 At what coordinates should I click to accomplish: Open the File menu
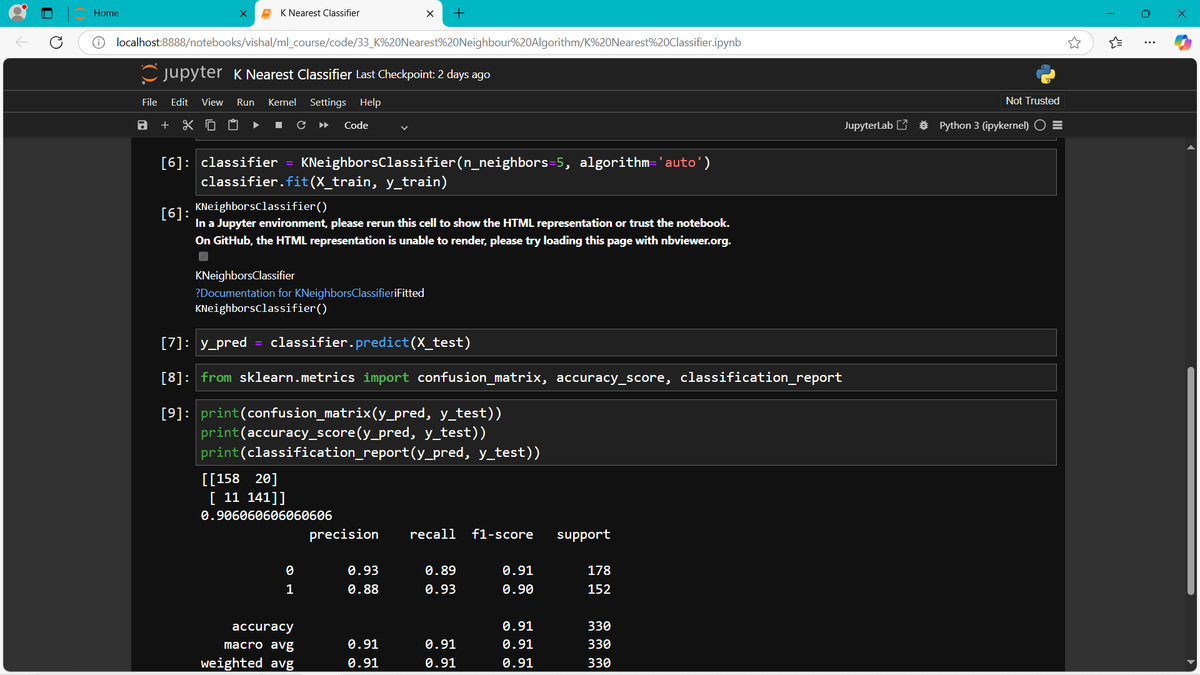149,102
